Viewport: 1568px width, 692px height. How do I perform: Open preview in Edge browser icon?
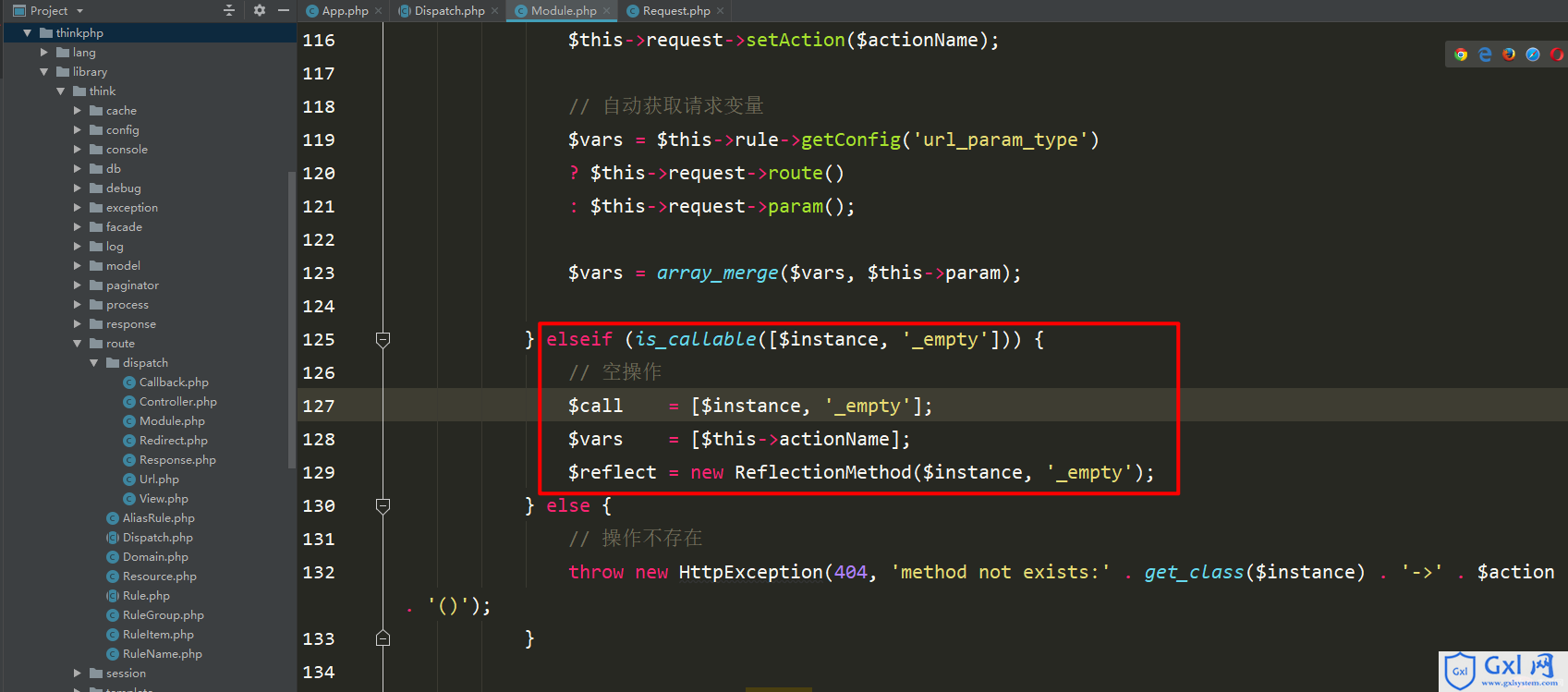1485,55
